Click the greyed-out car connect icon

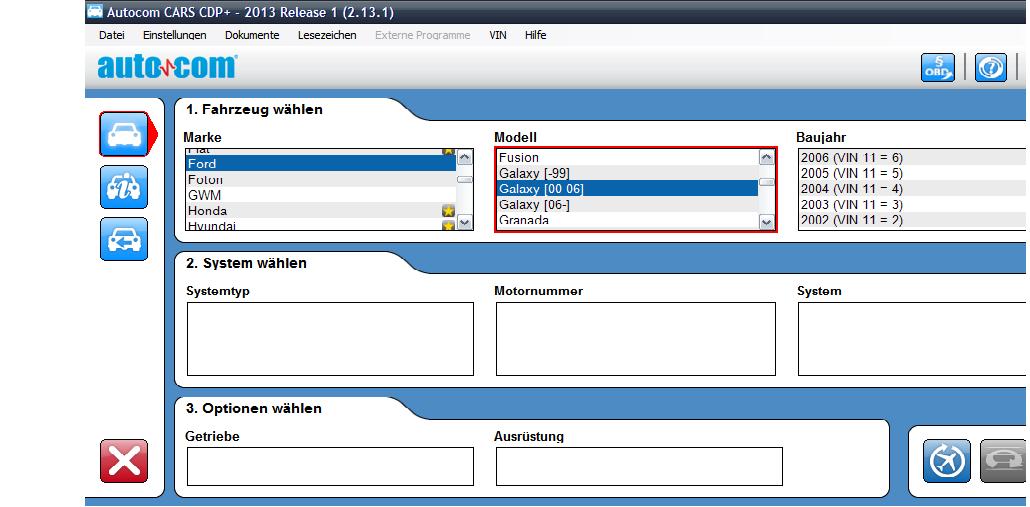point(1003,461)
